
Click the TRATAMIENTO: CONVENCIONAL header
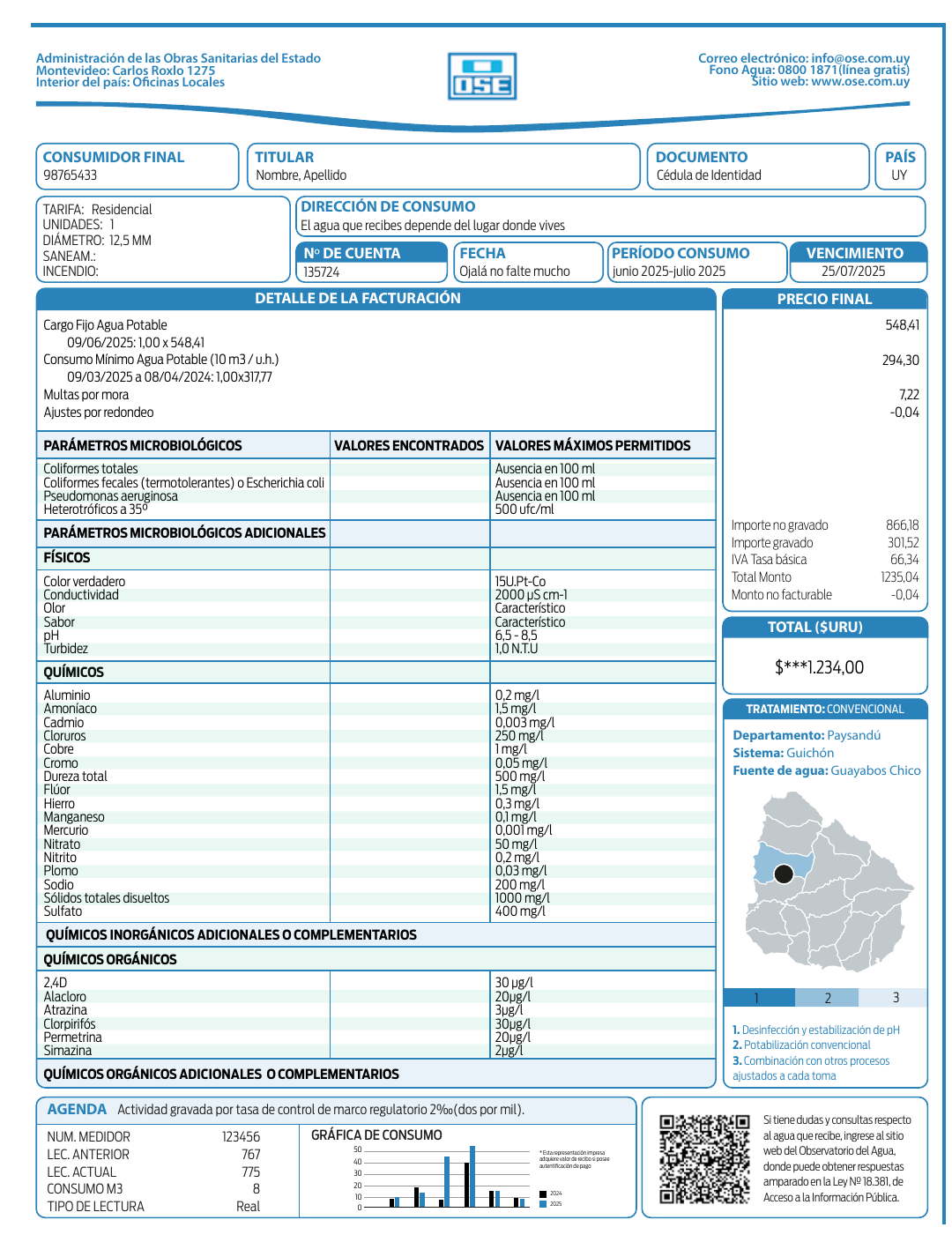[x=825, y=709]
